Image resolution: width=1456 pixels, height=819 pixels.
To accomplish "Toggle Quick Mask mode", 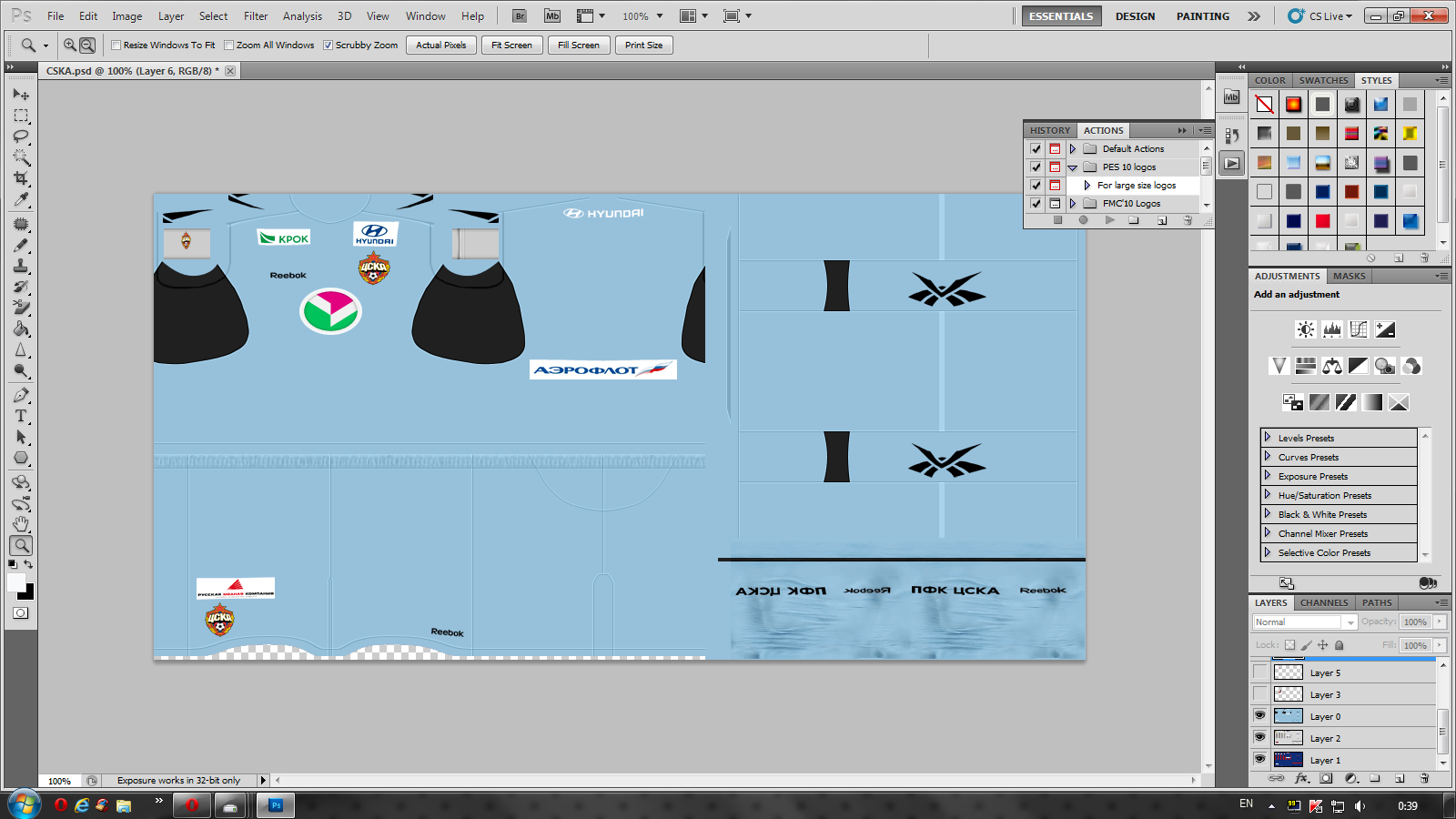I will tap(21, 613).
